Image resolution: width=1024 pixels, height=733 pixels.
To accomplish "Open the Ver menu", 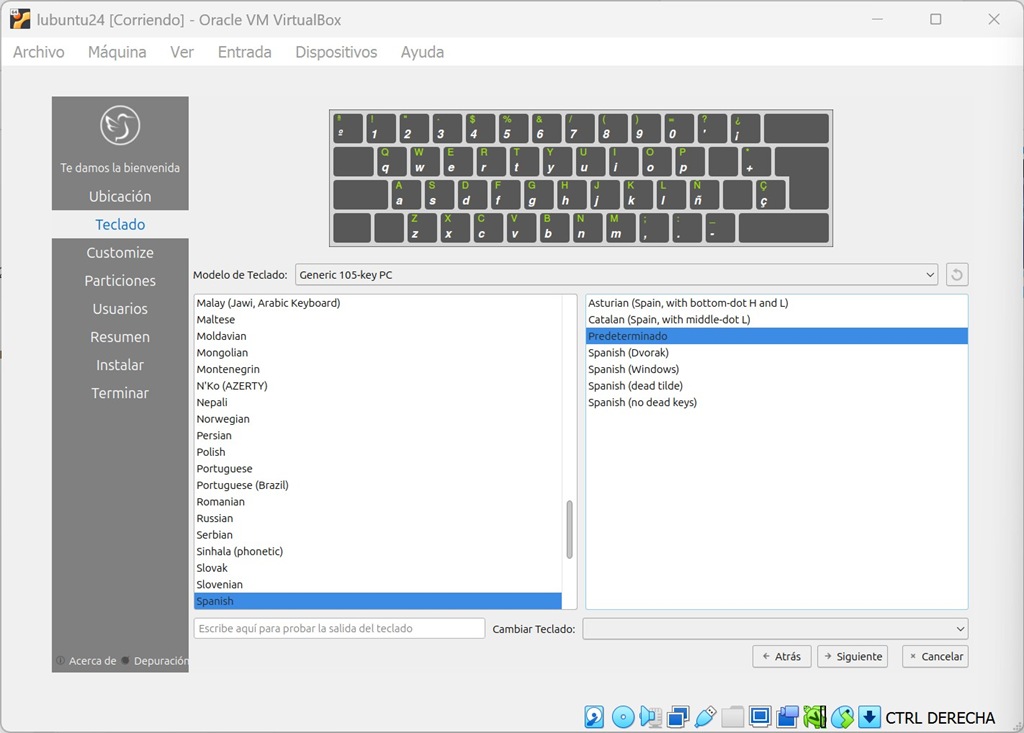I will 182,52.
